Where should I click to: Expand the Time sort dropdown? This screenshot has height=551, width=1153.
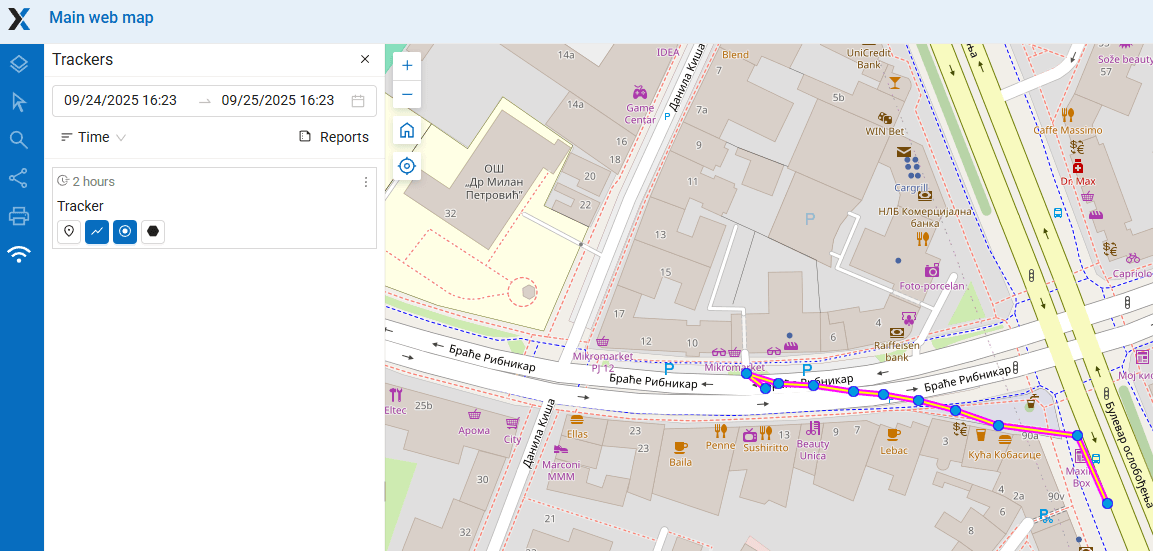(x=93, y=137)
